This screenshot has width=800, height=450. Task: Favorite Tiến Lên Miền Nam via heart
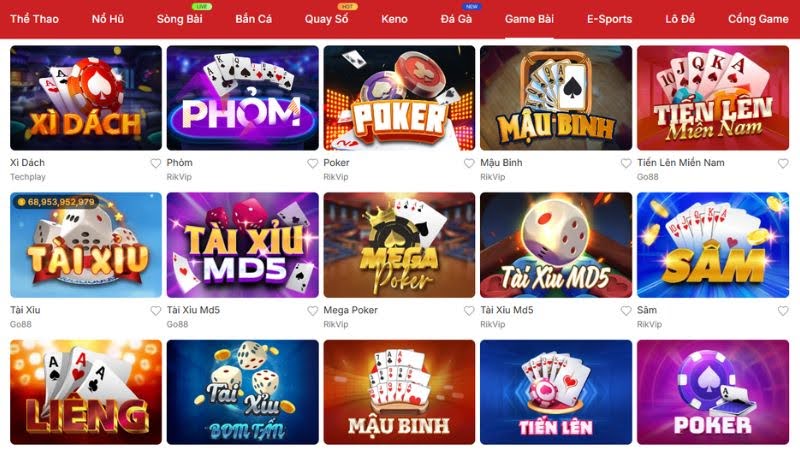click(x=783, y=163)
